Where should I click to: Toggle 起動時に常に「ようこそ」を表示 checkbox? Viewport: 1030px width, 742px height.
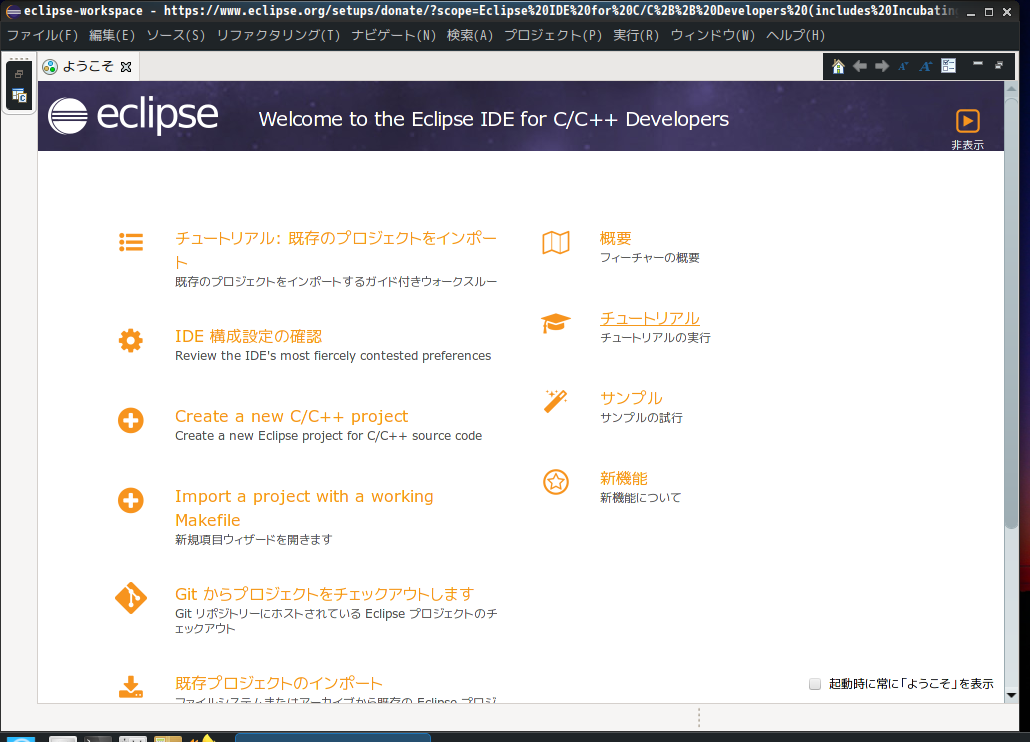(x=815, y=684)
